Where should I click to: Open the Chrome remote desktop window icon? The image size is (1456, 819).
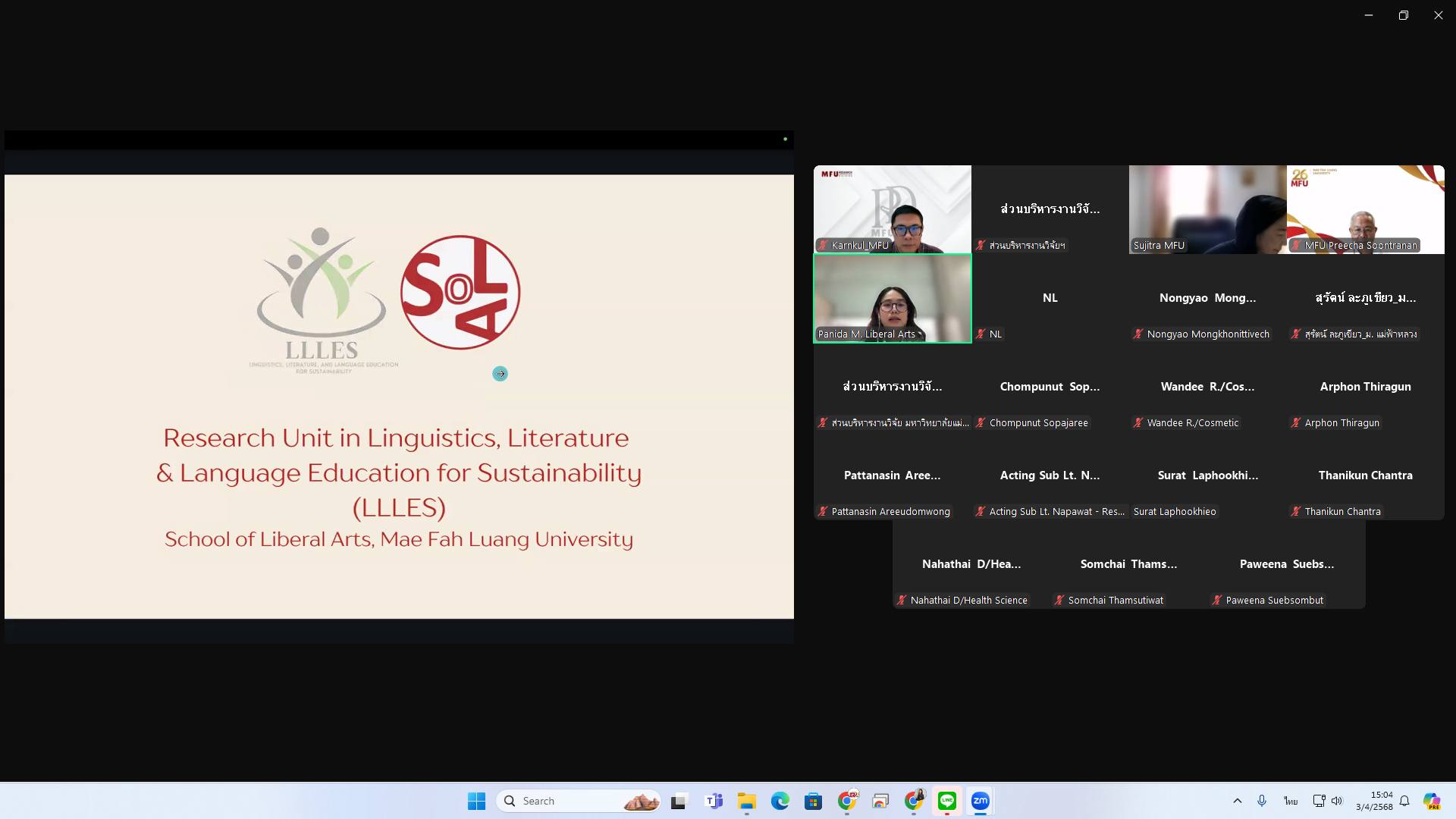[880, 801]
